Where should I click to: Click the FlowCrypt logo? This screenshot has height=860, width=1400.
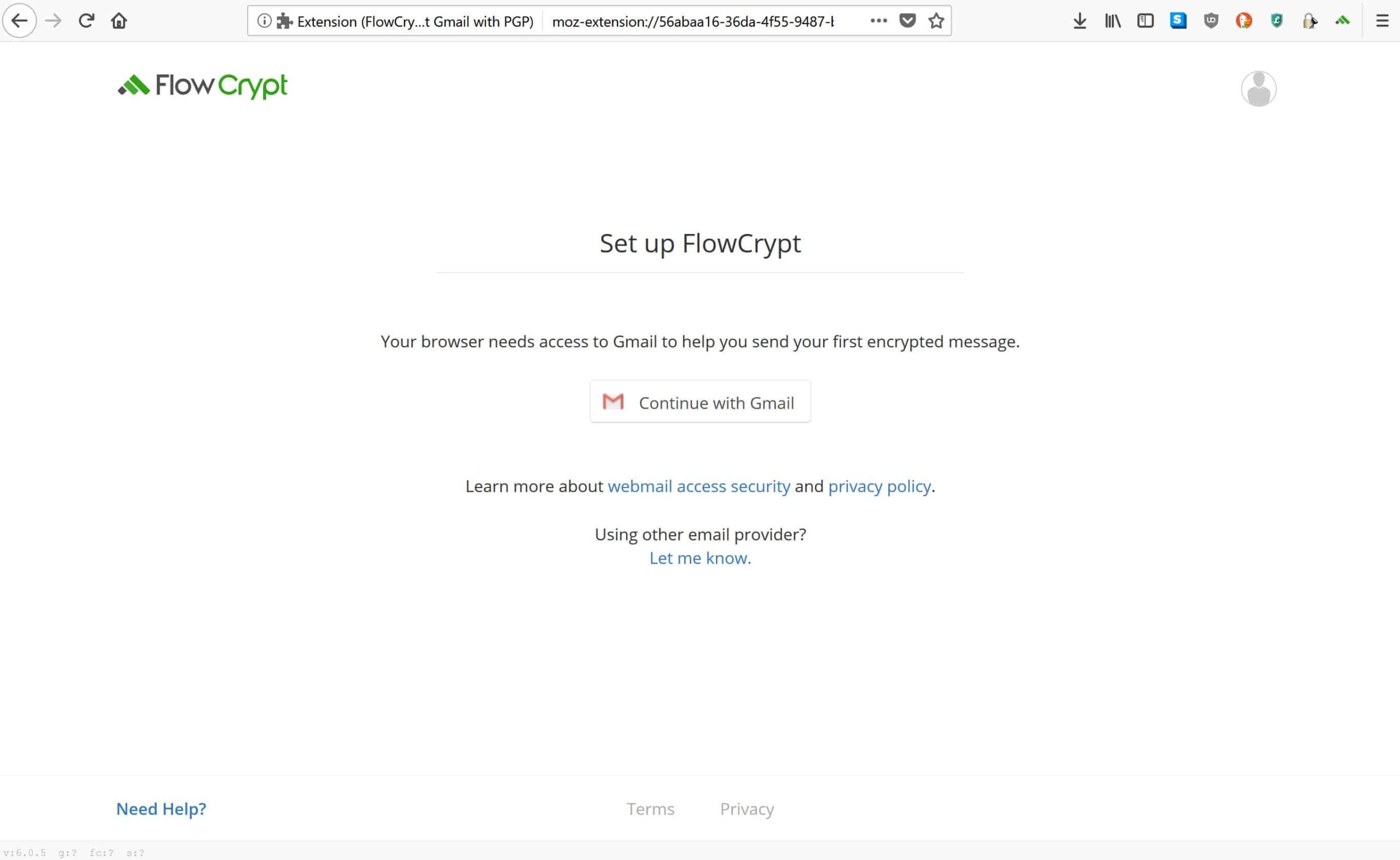[x=202, y=86]
